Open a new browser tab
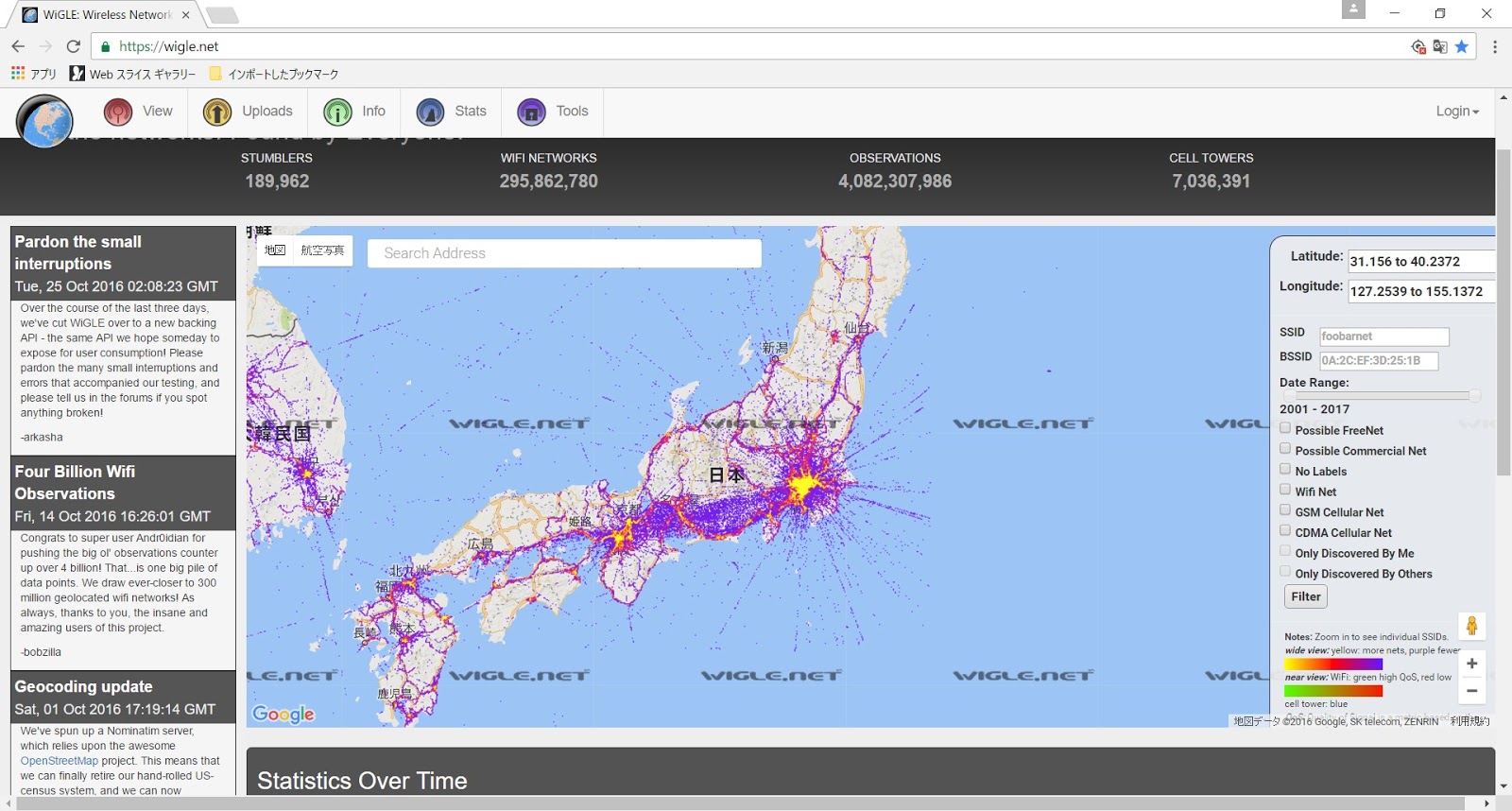 point(222,14)
